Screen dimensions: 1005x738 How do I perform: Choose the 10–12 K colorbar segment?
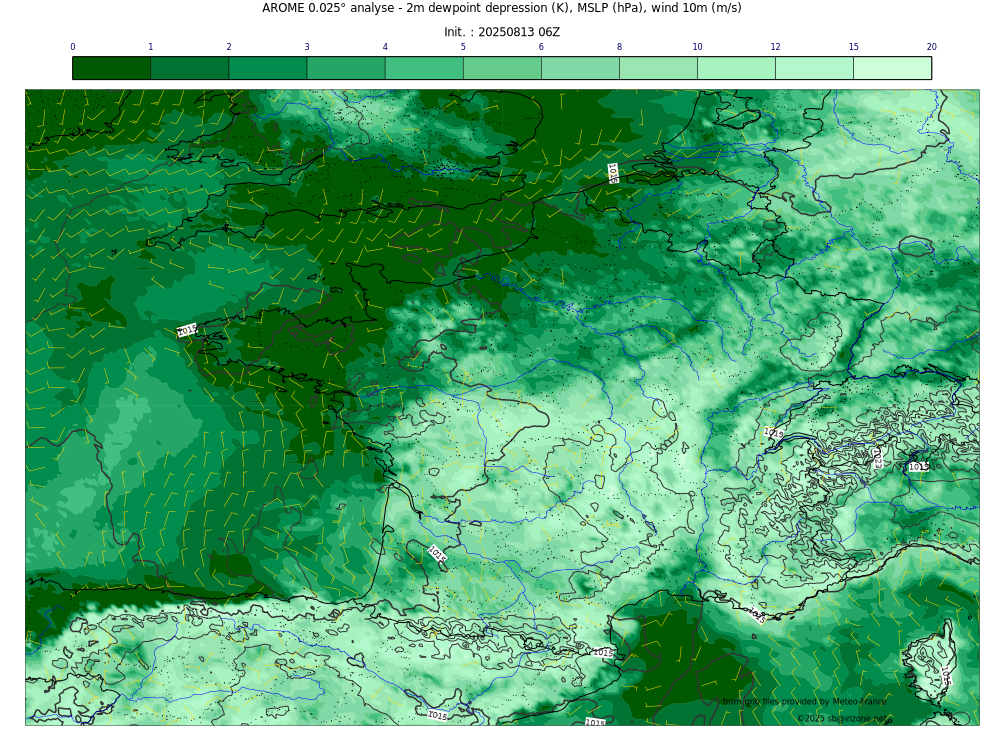point(736,68)
